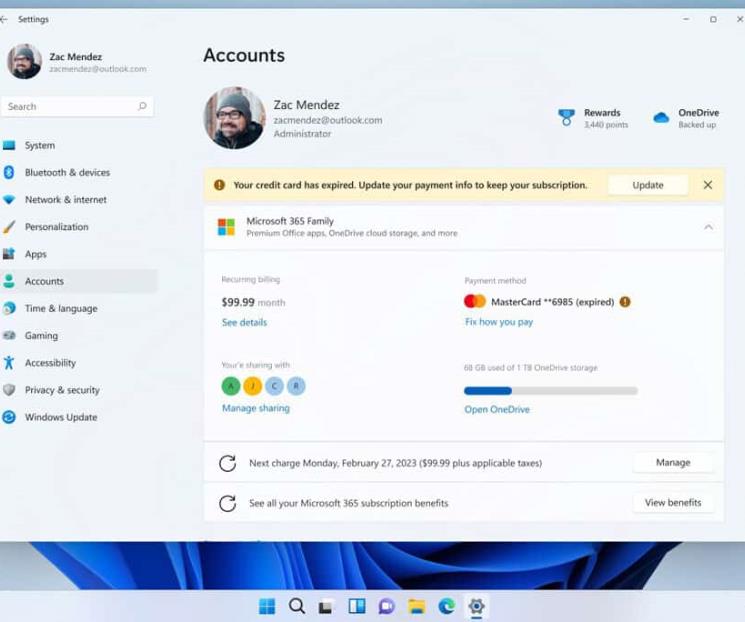Open the Windows Start button on taskbar

tap(267, 606)
